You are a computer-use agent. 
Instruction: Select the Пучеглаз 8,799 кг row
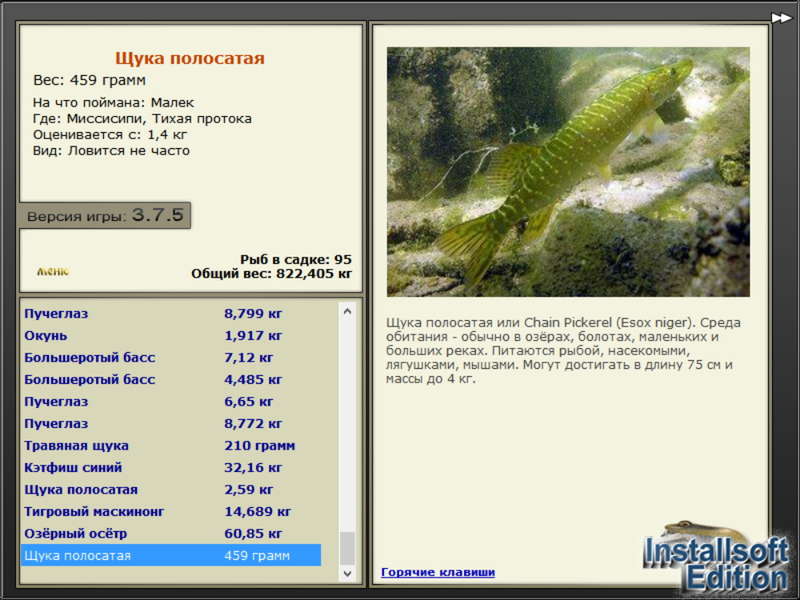pyautogui.click(x=171, y=313)
